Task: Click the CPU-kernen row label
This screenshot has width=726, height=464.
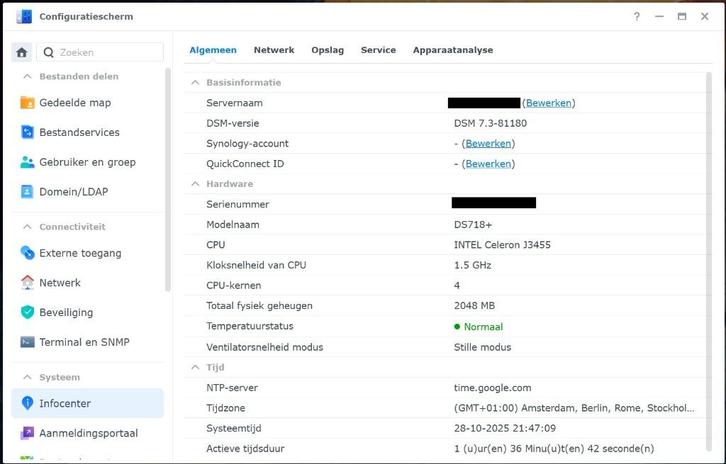Action: (x=233, y=285)
